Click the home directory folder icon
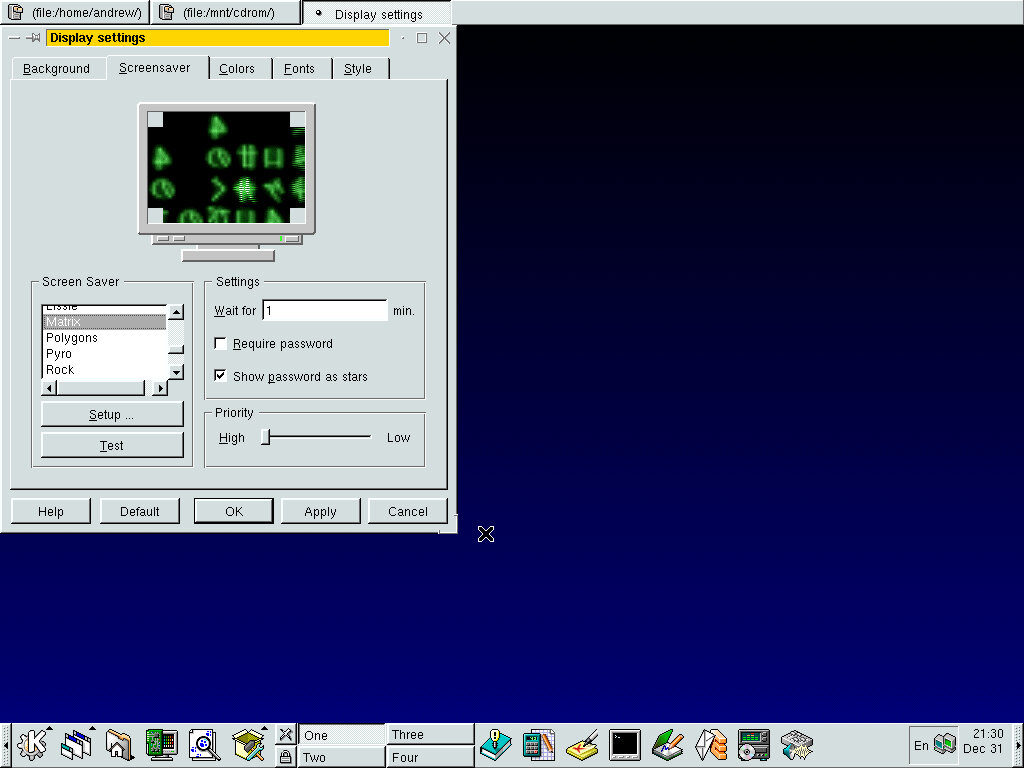Screen dimensions: 1024x768 pos(118,744)
